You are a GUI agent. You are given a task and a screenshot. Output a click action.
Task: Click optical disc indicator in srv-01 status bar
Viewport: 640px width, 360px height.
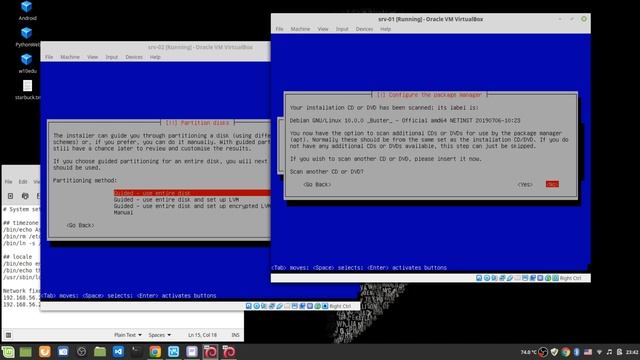click(x=487, y=278)
